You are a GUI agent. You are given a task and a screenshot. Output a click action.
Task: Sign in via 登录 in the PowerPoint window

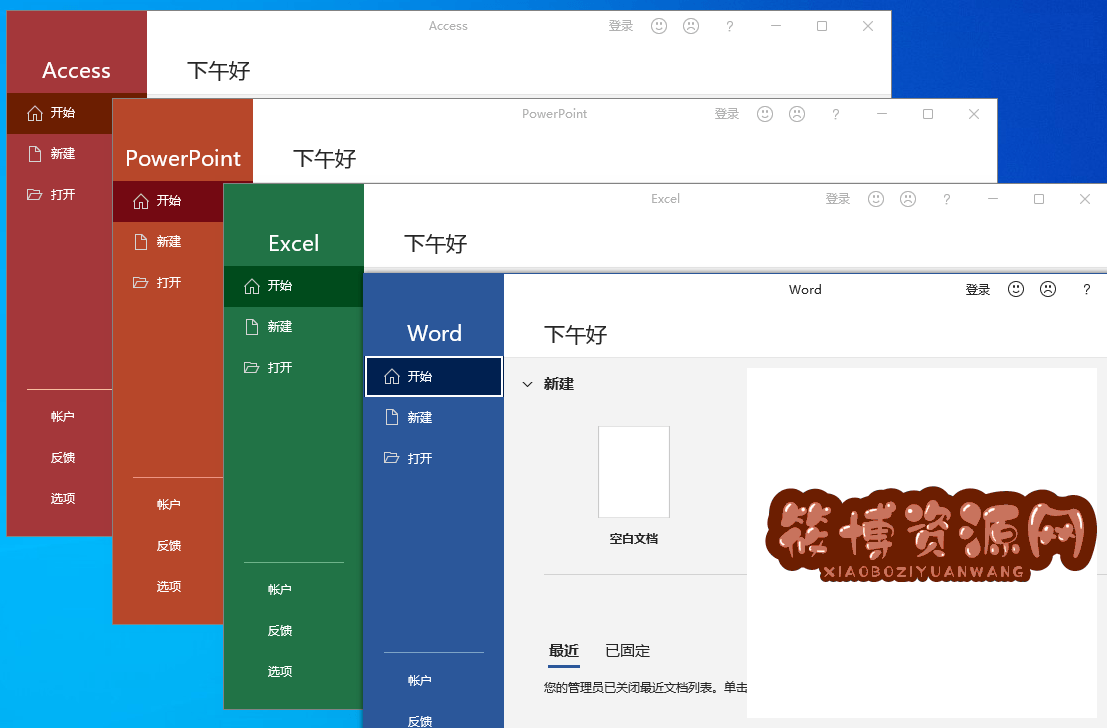pyautogui.click(x=726, y=114)
